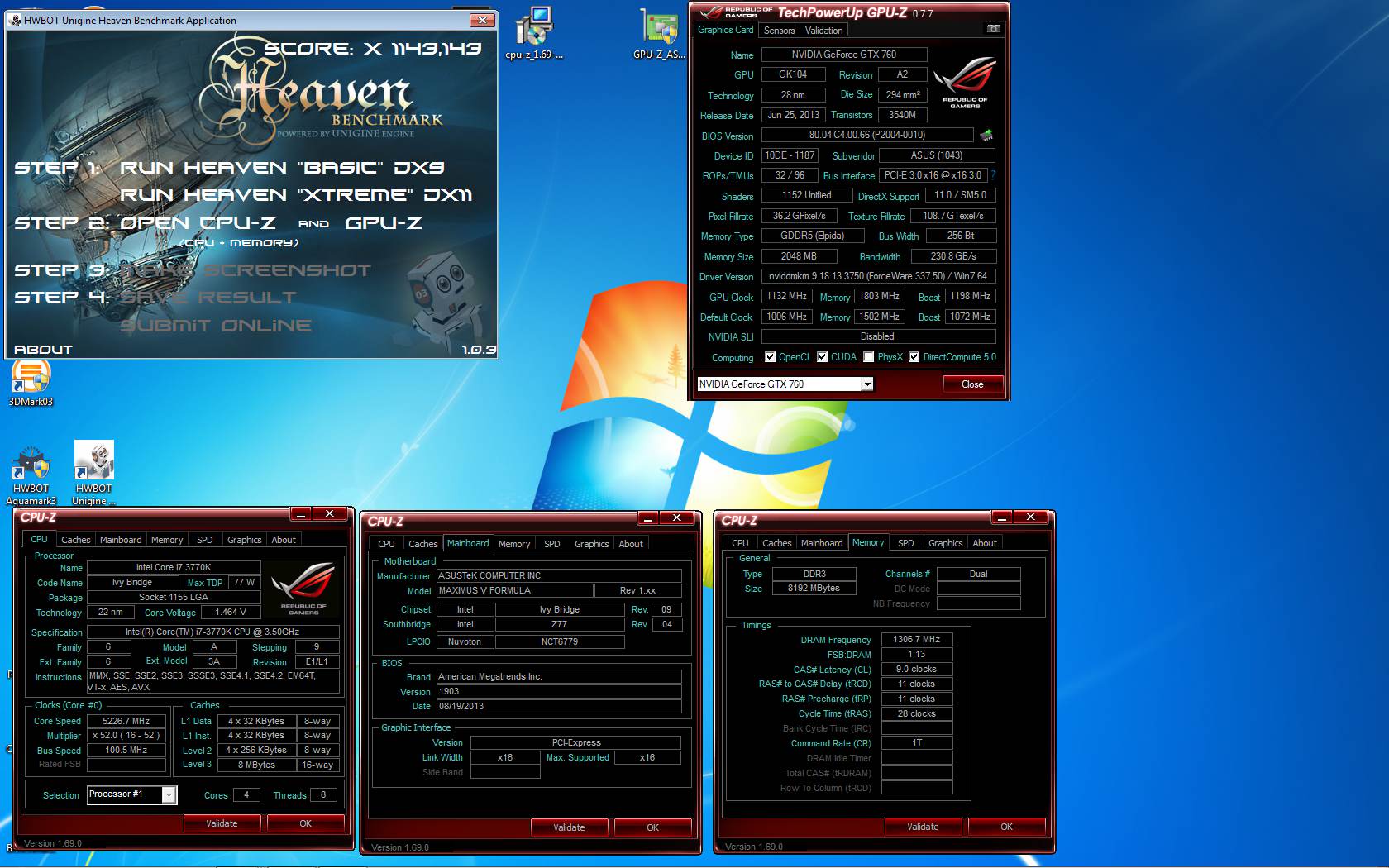
Task: Click GPU-Z screenshot camera icon
Action: (994, 29)
